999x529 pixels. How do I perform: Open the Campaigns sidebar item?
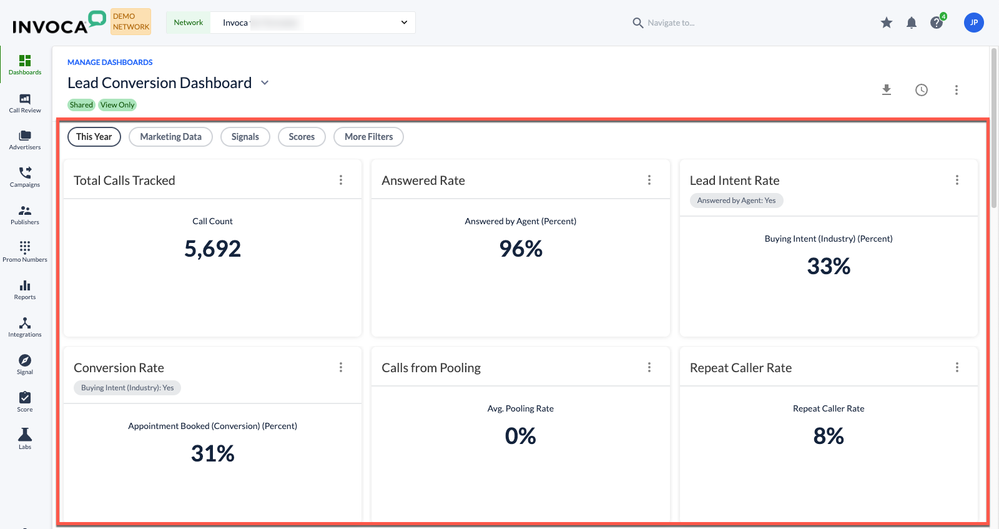click(25, 177)
